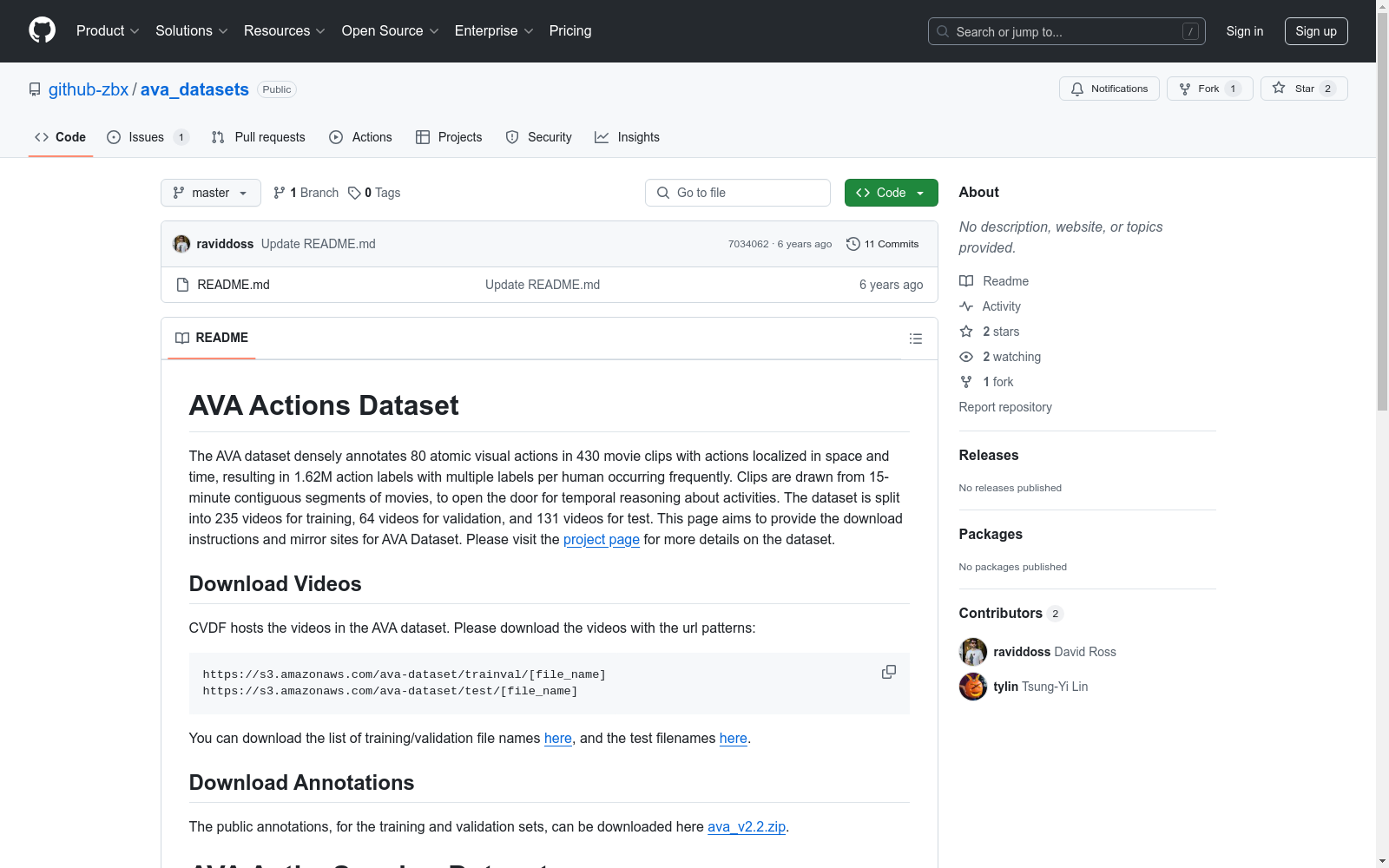
Task: Click the Pull requests tab icon
Action: click(x=218, y=137)
